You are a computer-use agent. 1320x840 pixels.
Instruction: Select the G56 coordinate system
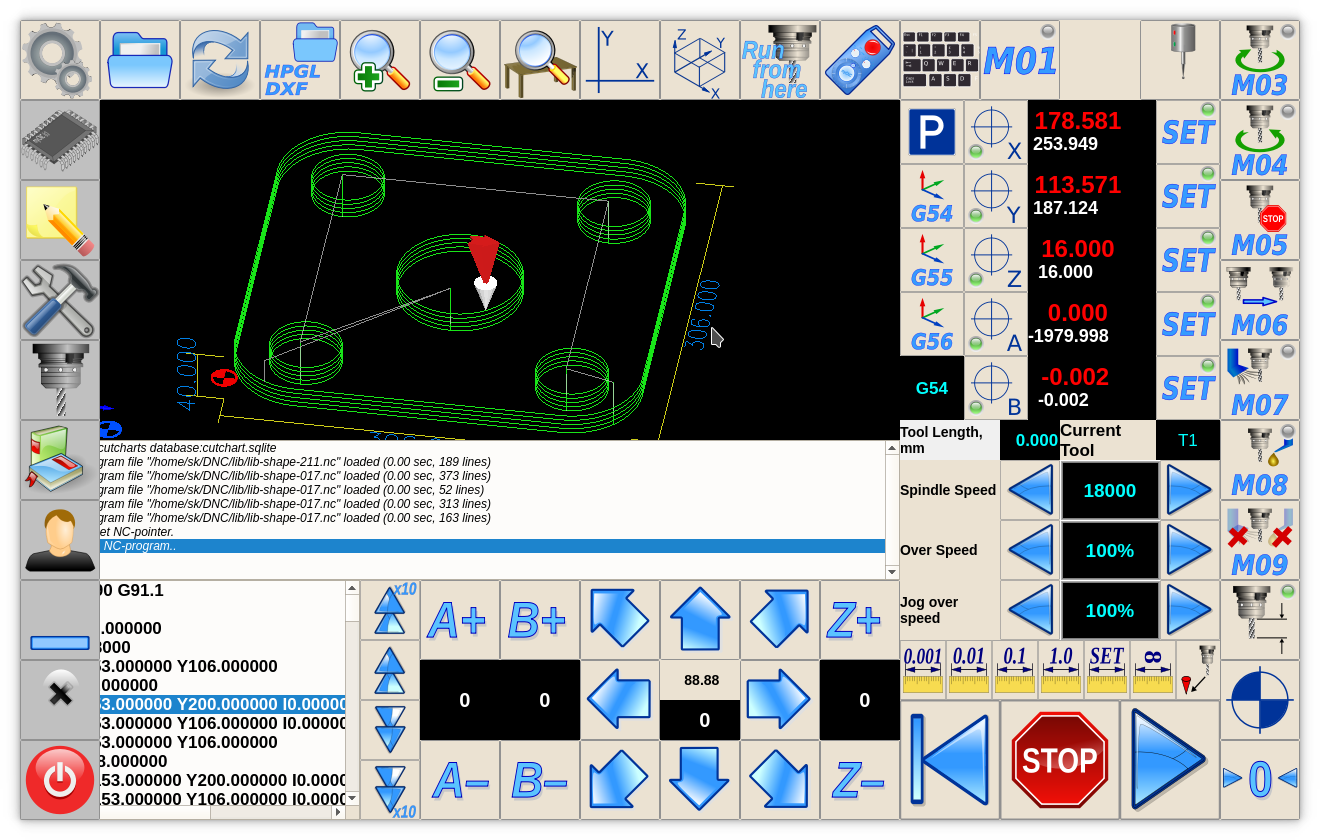[x=931, y=324]
